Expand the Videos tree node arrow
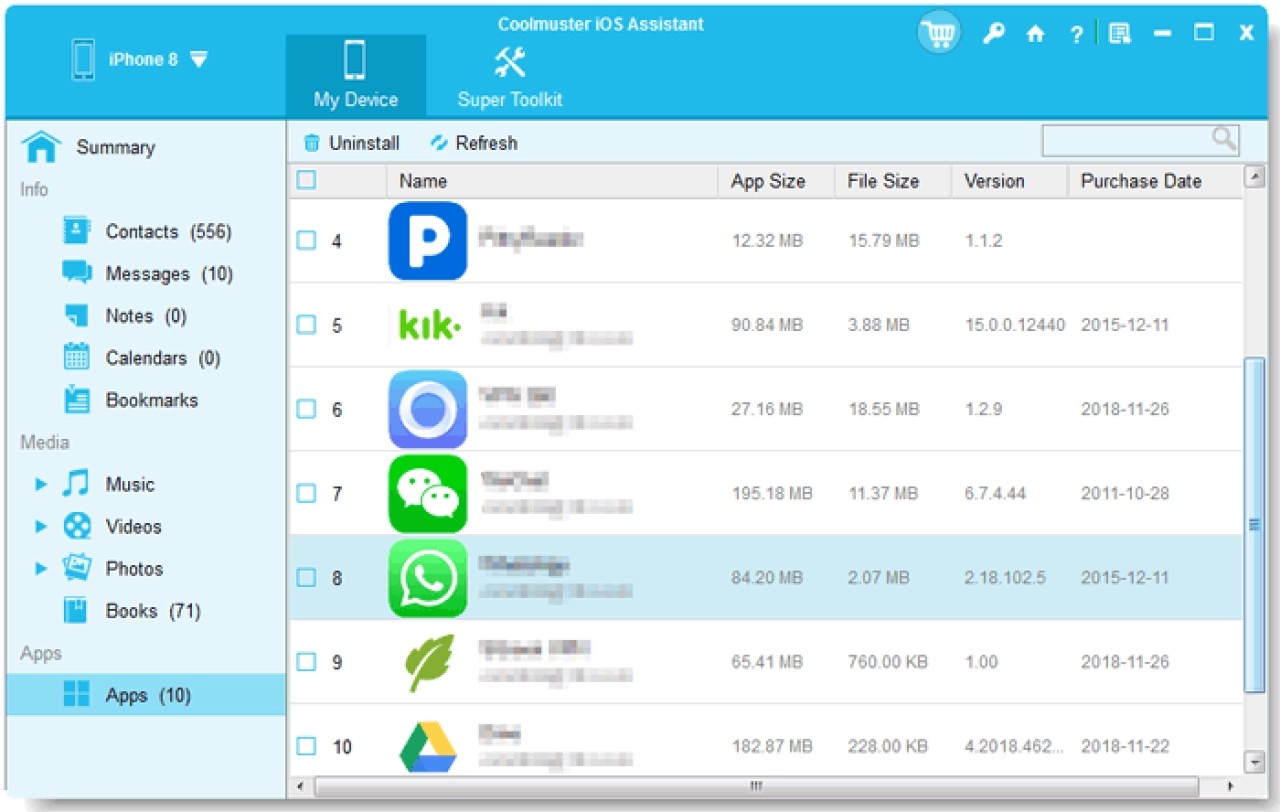The image size is (1280, 812). pos(41,526)
